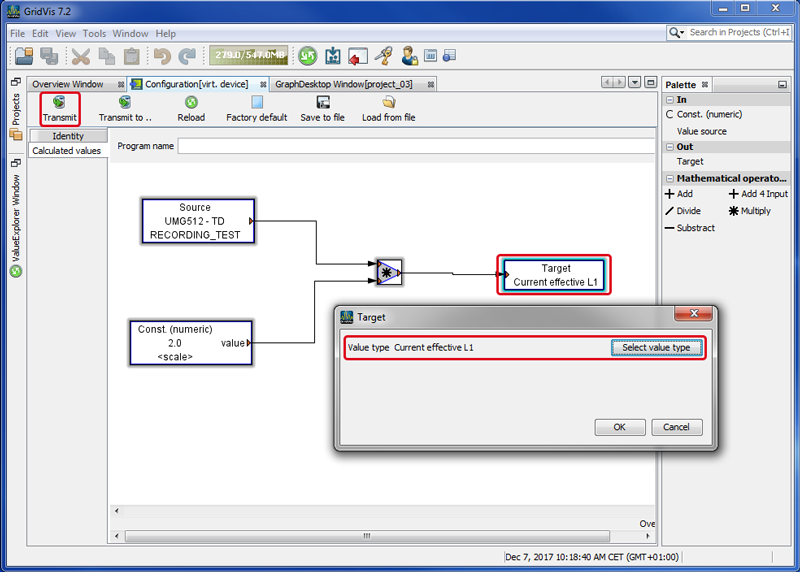Open the document tab list dropdown arrow

[x=634, y=82]
